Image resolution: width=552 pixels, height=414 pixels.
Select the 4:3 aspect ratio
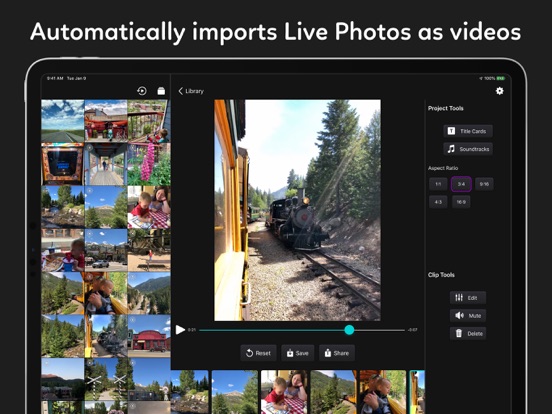click(x=438, y=202)
